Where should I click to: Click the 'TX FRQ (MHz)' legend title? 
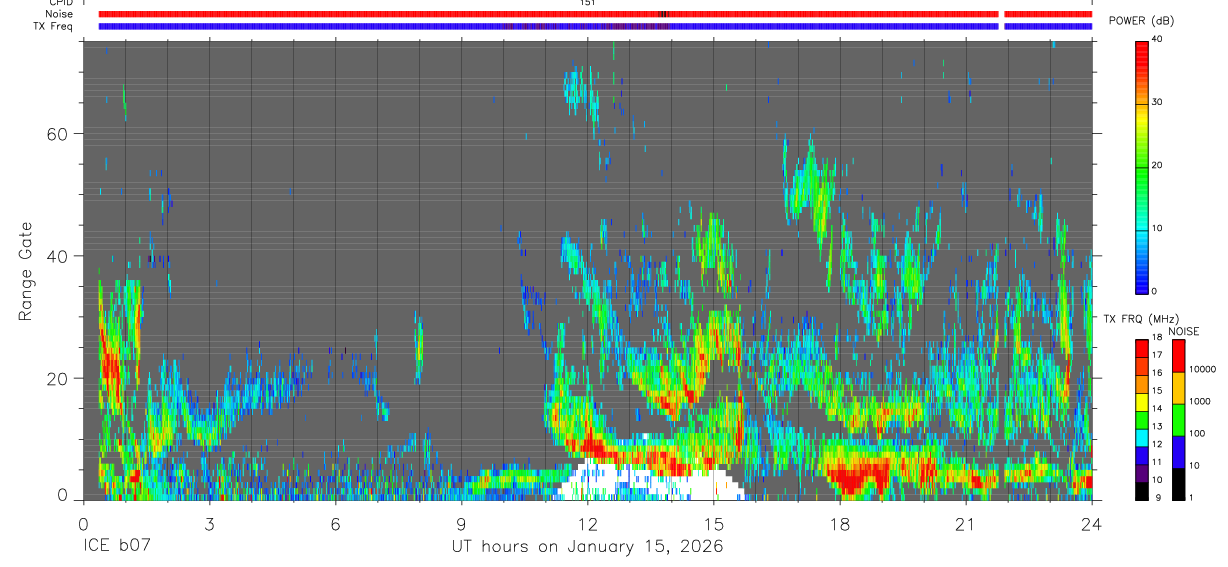1140,319
